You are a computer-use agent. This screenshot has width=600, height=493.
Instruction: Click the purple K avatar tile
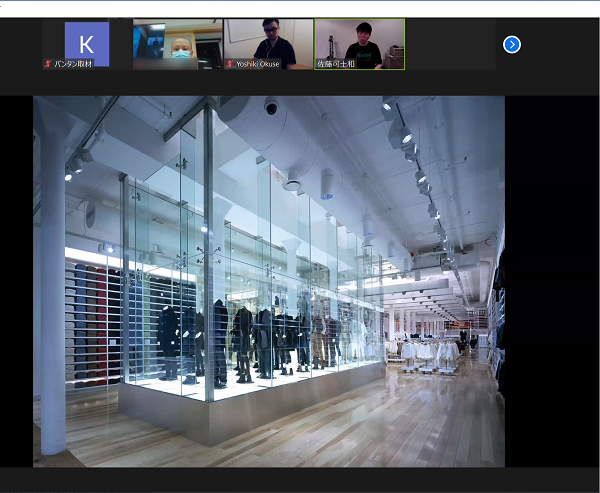(x=86, y=43)
